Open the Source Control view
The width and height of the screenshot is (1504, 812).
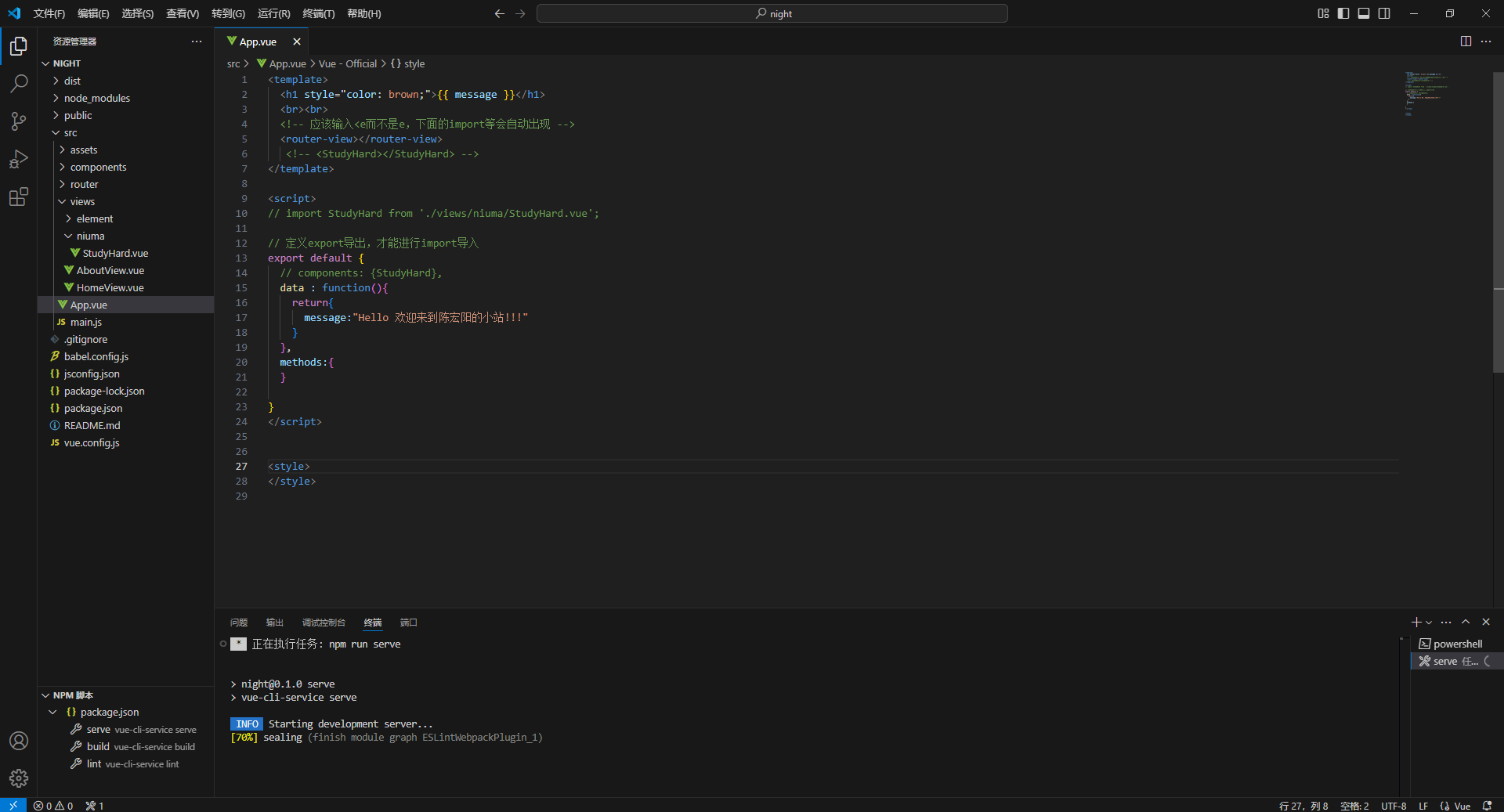19,121
